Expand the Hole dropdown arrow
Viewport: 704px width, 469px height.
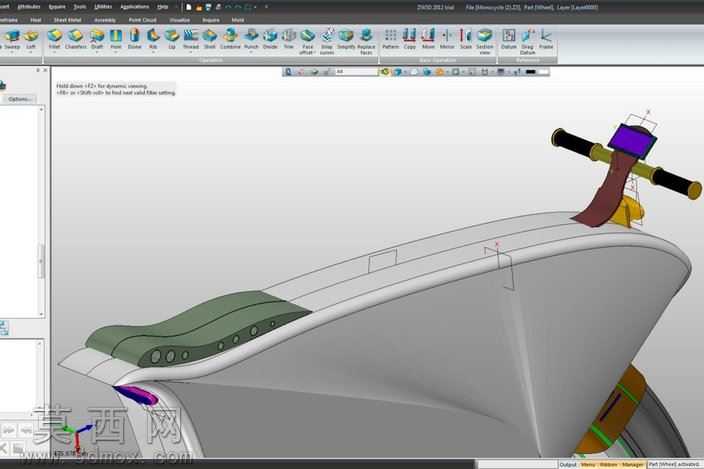tap(116, 53)
